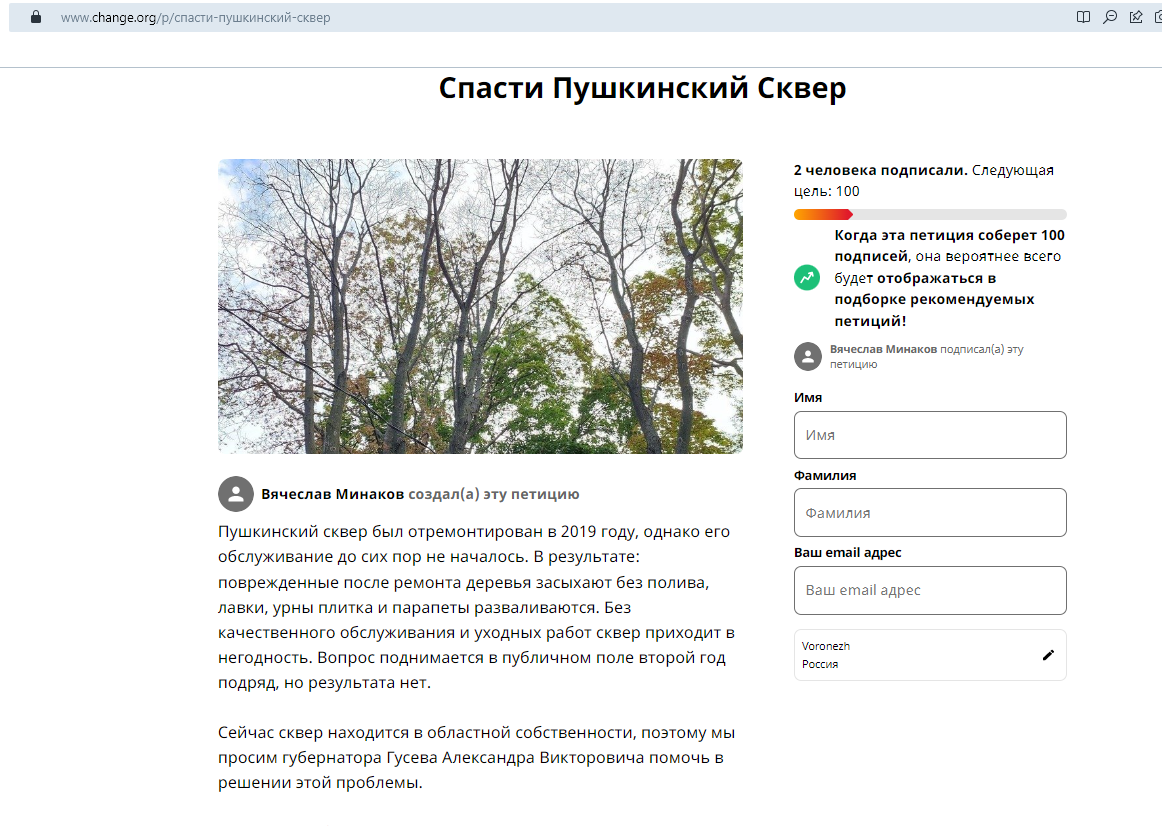Viewport: 1162px width, 826px height.
Task: Click Вячеслав Минаков in the signed notice
Action: [883, 349]
